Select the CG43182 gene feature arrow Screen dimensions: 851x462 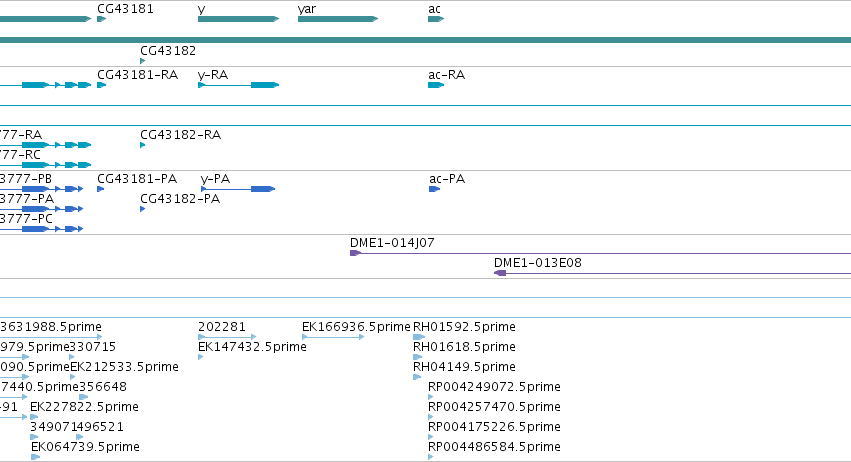143,61
